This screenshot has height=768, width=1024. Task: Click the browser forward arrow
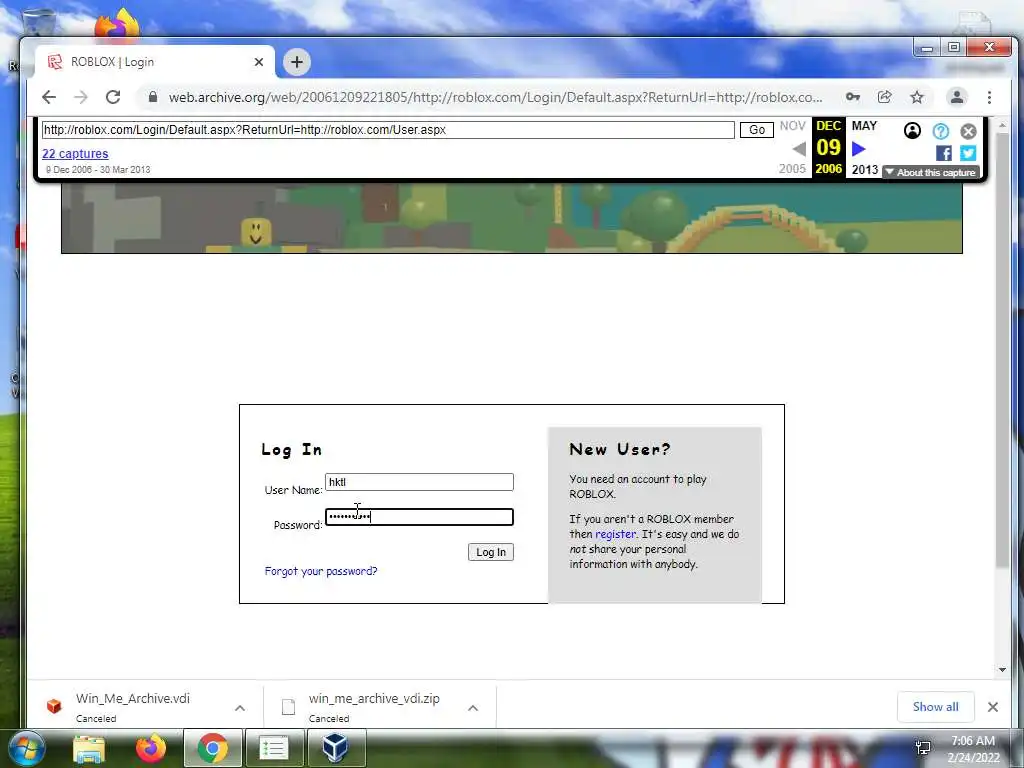80,97
